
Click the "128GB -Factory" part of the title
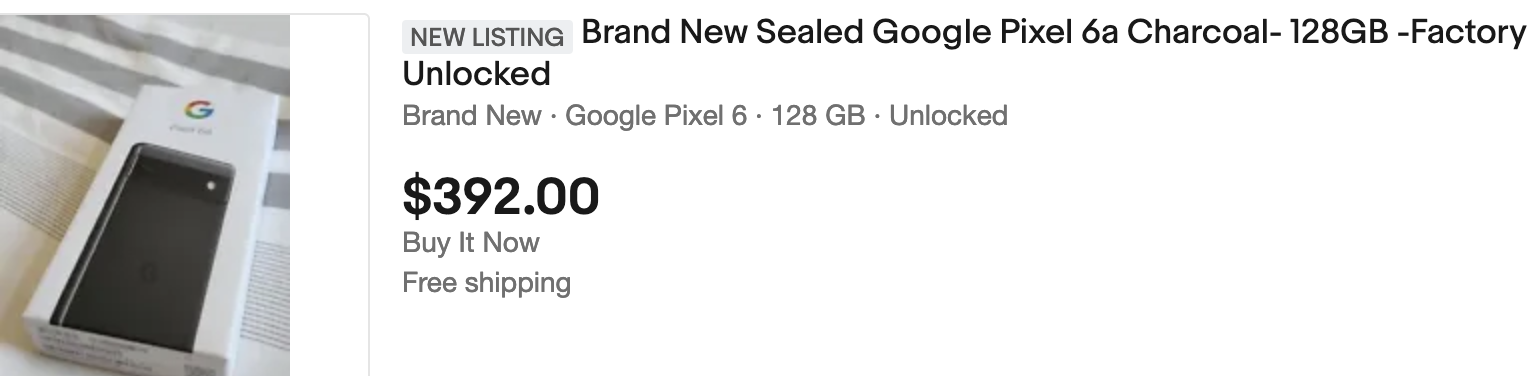pyautogui.click(x=1407, y=33)
